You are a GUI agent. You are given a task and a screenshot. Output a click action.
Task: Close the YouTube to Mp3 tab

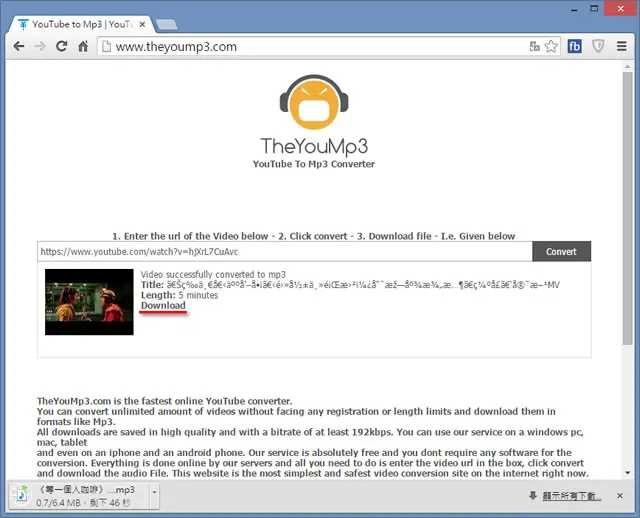(142, 24)
